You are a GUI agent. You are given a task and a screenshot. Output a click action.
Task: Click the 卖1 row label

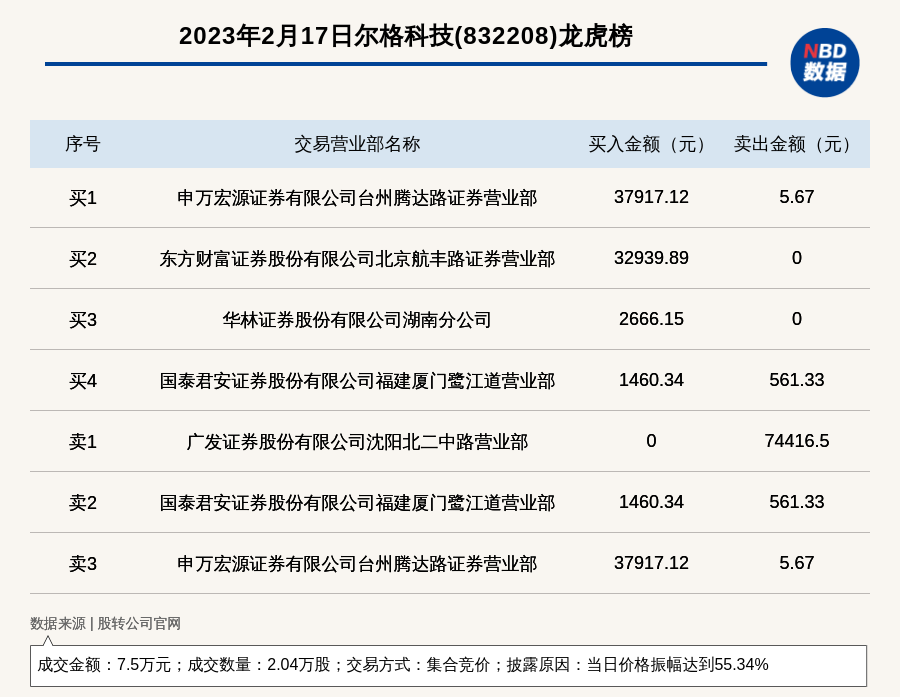pyautogui.click(x=83, y=442)
